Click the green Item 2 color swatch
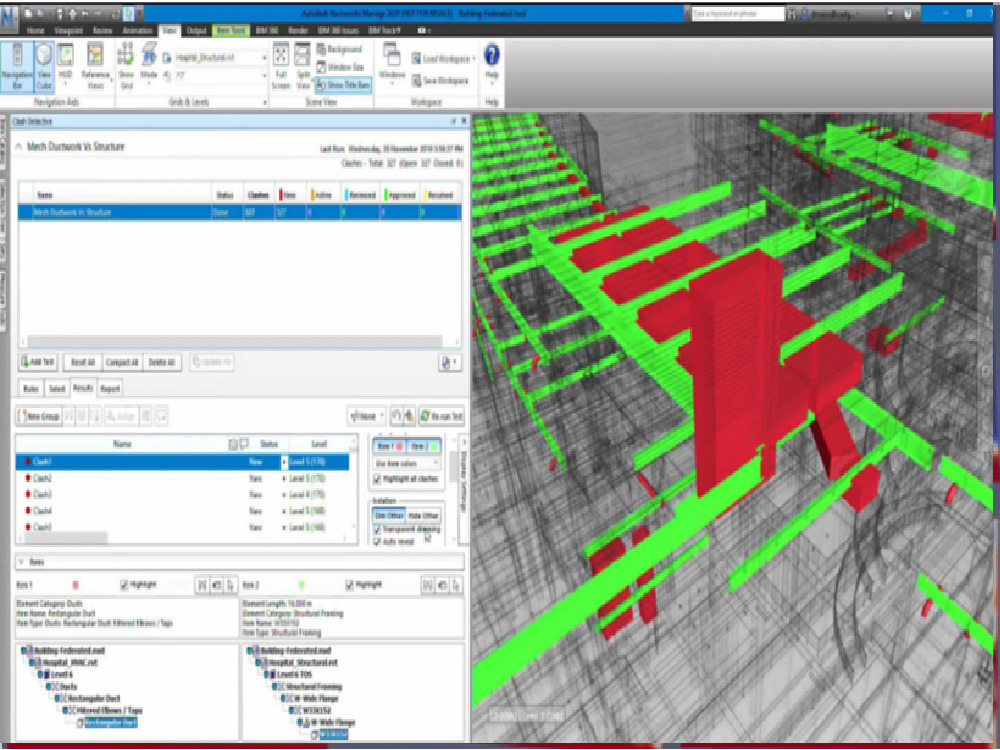Image resolution: width=1000 pixels, height=750 pixels. 302,585
